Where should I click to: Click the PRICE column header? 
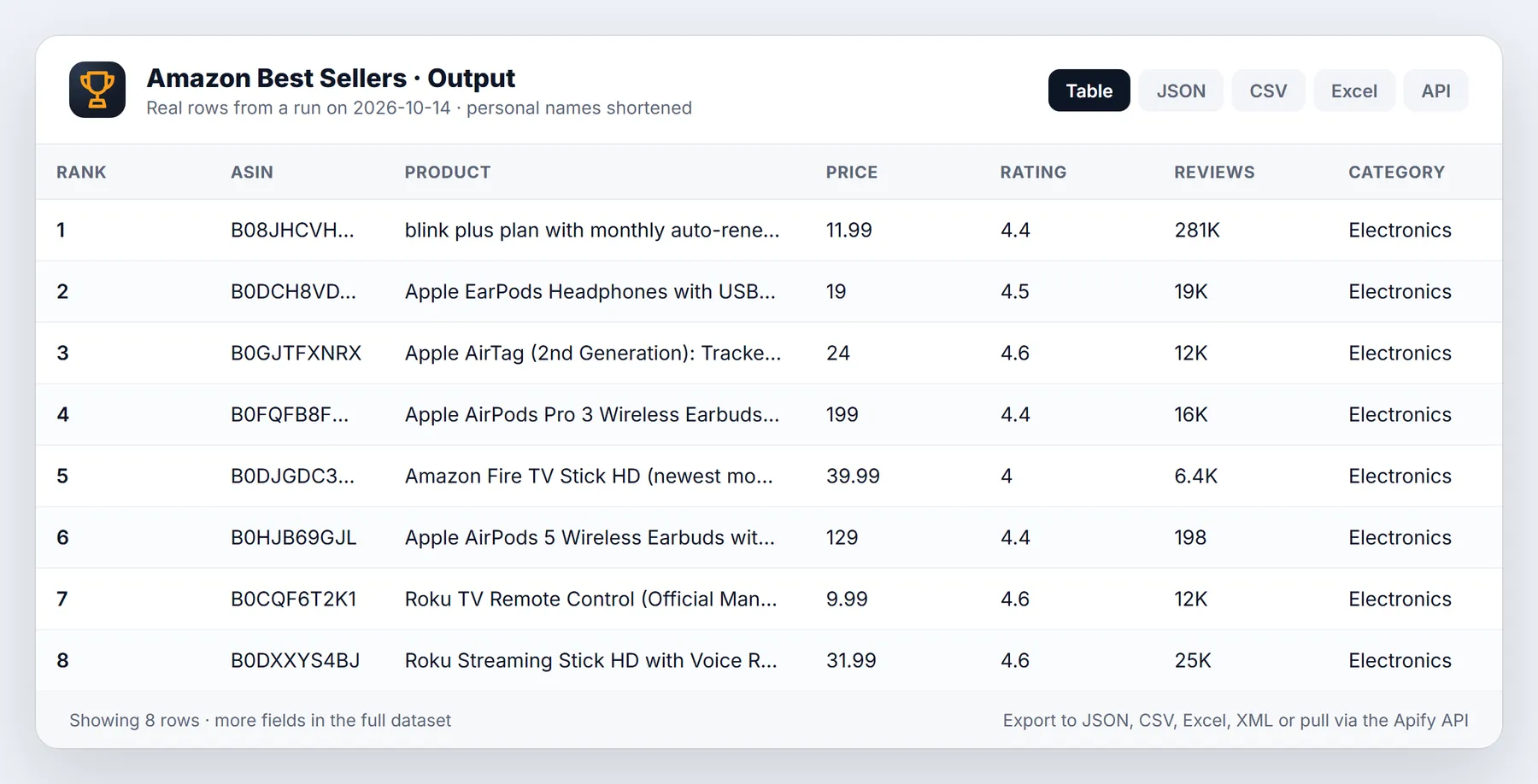point(852,172)
